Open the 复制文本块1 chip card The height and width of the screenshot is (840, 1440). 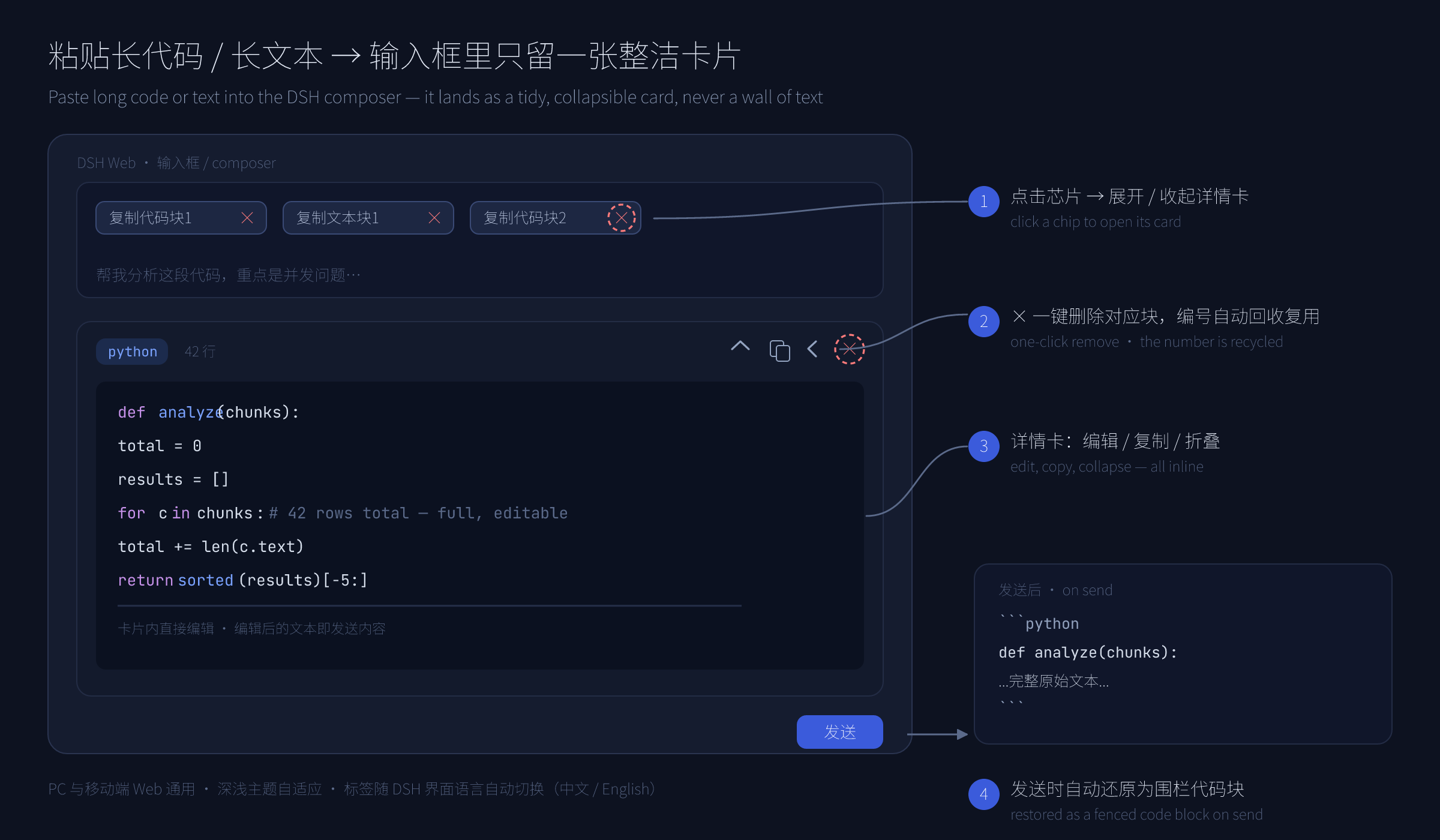(337, 218)
